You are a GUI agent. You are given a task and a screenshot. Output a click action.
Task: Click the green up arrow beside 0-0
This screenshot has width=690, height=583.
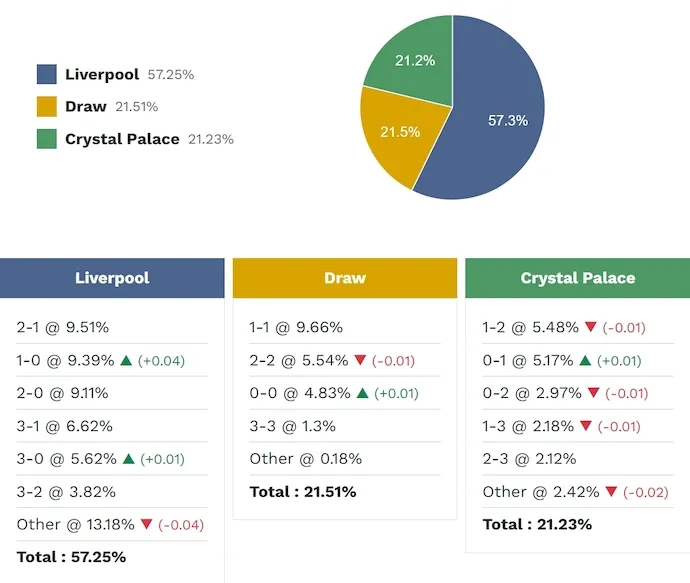coord(362,393)
